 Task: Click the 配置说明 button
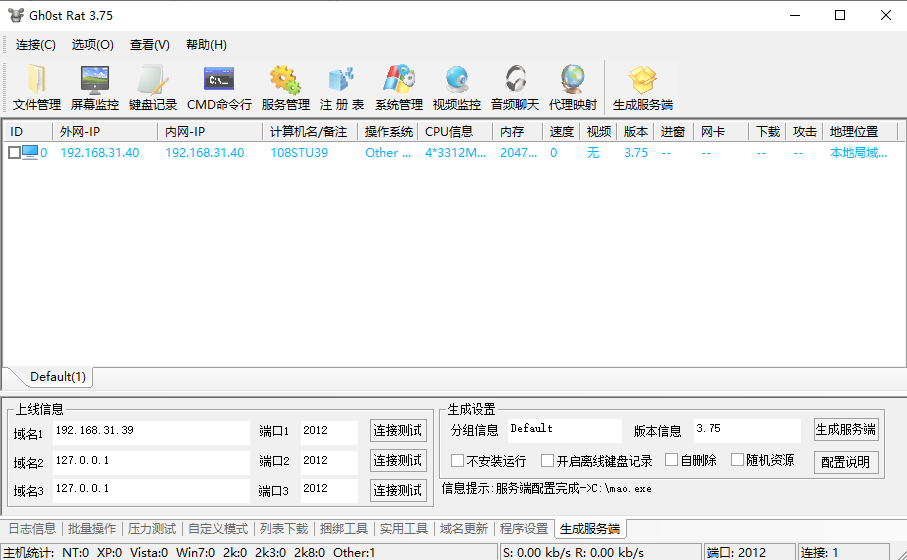coord(846,462)
